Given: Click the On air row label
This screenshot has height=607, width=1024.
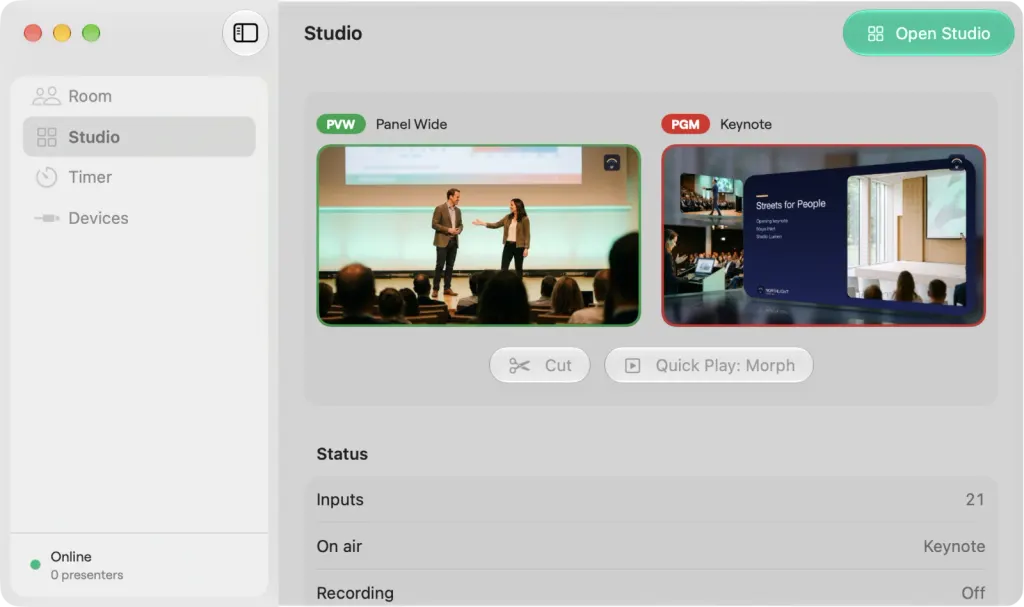Looking at the screenshot, I should coord(339,546).
